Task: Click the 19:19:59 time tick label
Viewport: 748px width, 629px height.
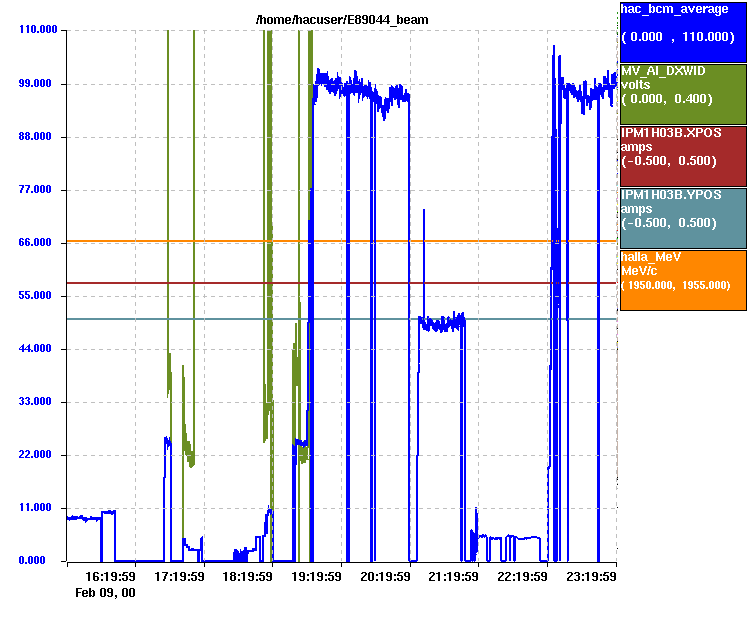Action: click(315, 577)
